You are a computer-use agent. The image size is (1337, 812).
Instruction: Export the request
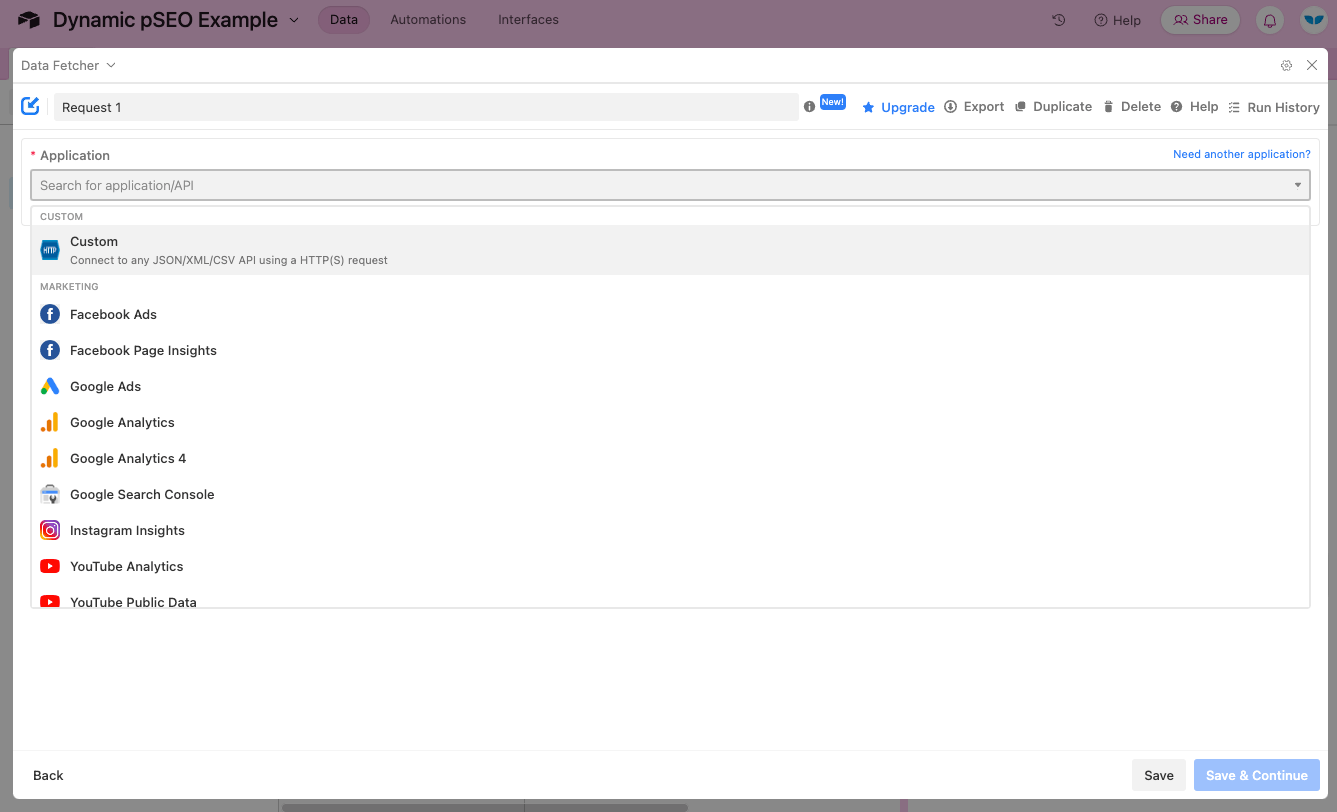coord(974,106)
